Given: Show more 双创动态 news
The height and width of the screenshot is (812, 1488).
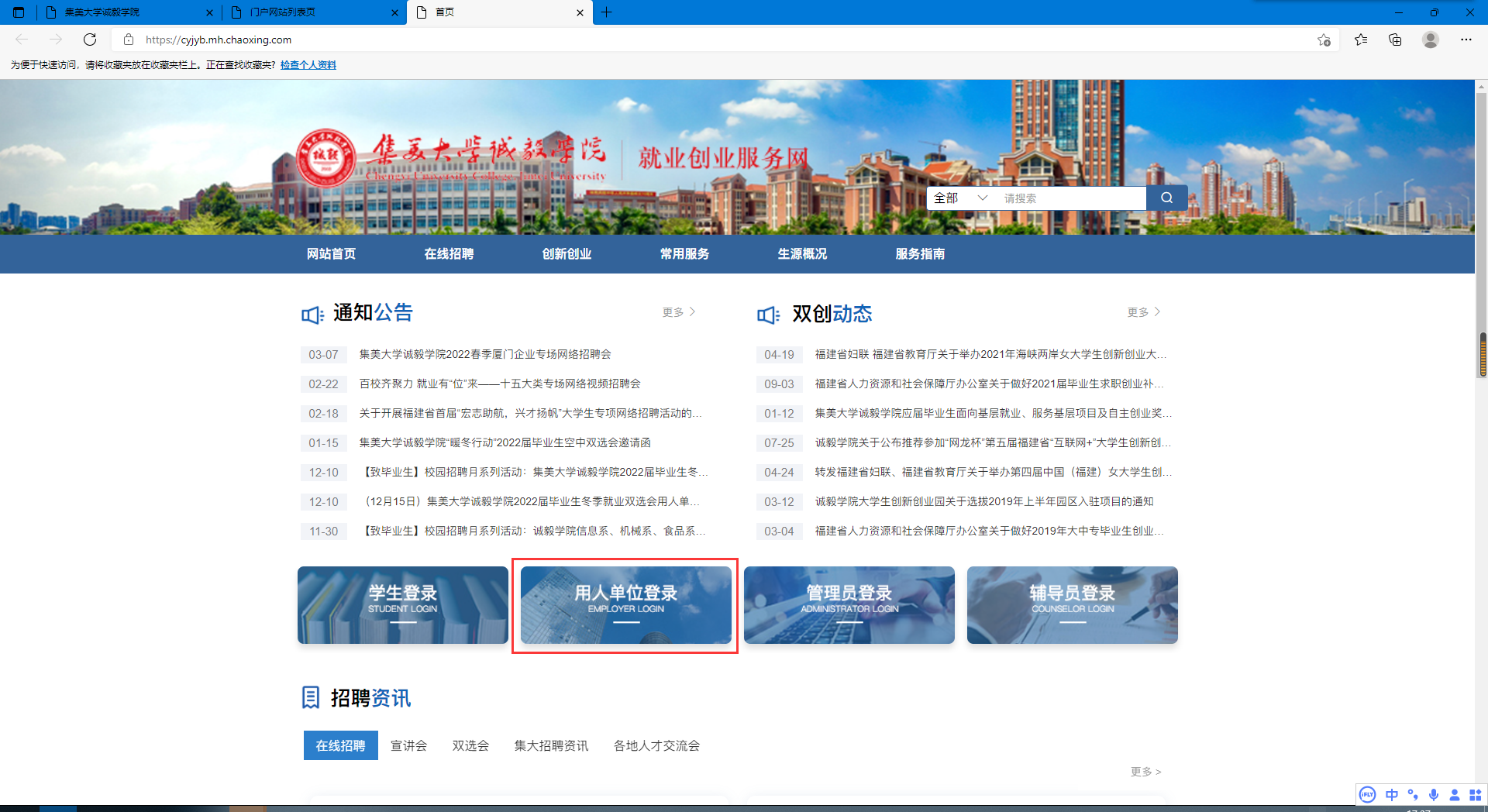Looking at the screenshot, I should (1144, 312).
